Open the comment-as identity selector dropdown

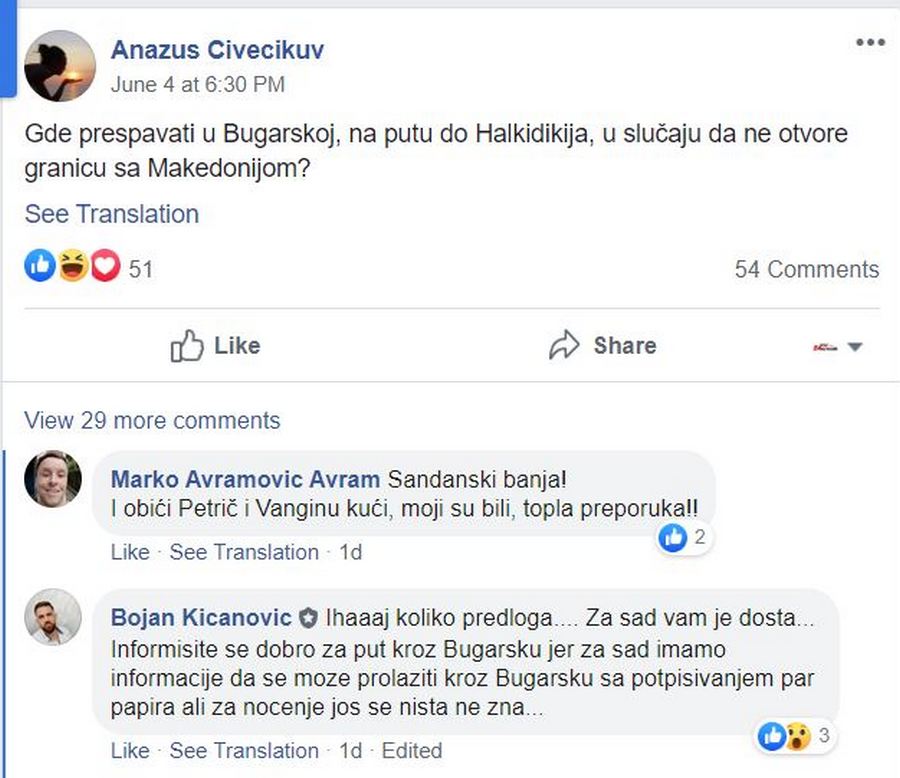point(838,346)
